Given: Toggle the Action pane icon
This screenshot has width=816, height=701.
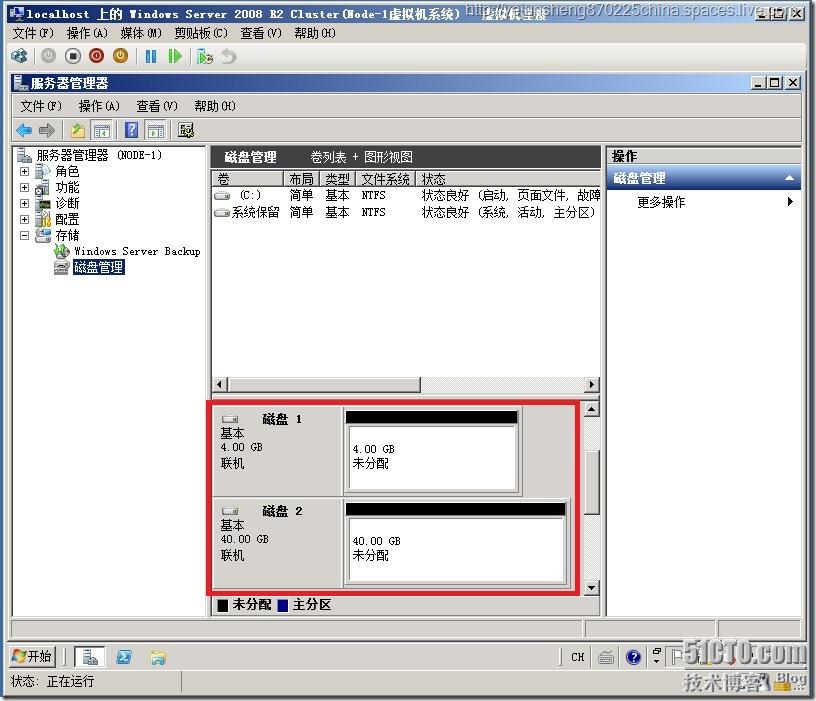Looking at the screenshot, I should [155, 130].
